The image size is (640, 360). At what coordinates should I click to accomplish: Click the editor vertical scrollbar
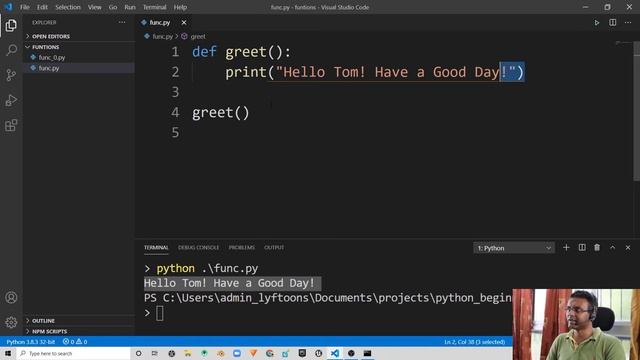coord(636,110)
